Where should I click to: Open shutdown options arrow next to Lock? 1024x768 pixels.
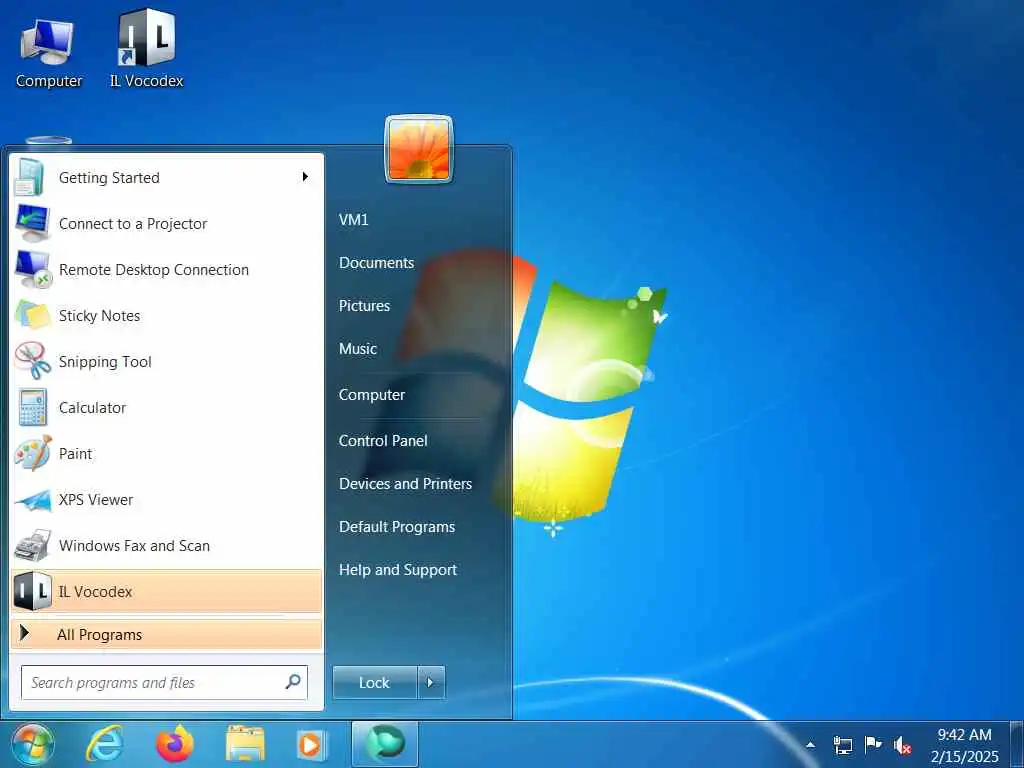[x=431, y=682]
